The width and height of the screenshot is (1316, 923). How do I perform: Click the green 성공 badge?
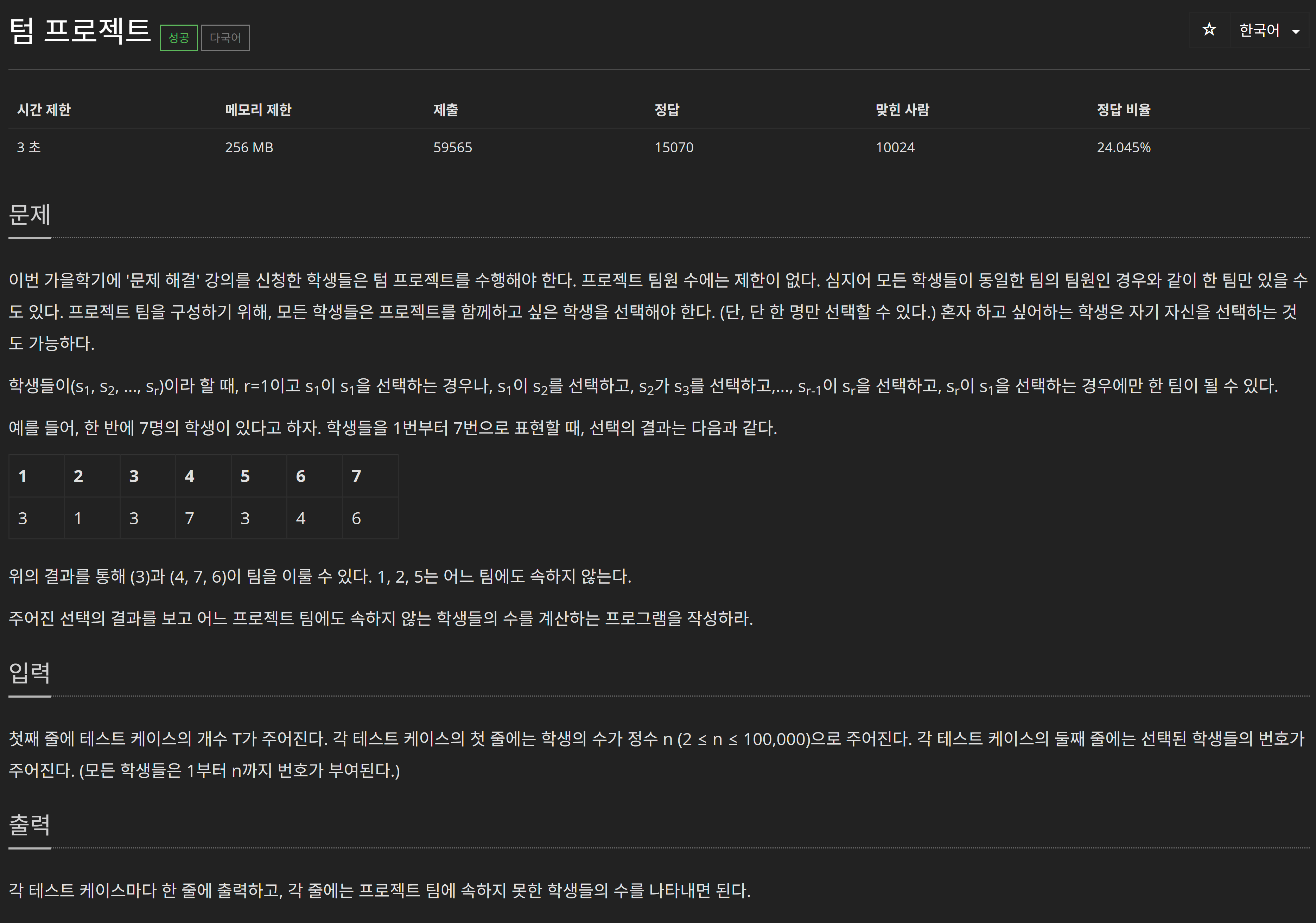[178, 38]
